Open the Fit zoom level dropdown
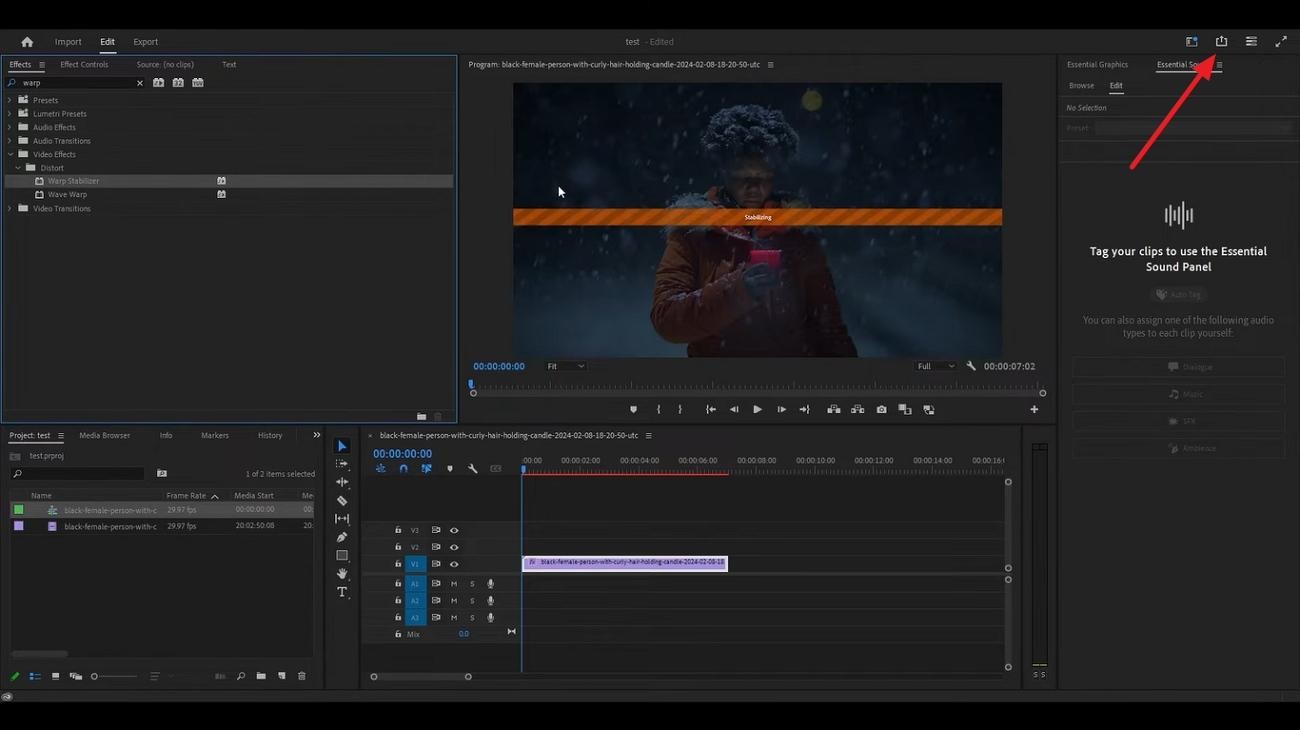Viewport: 1300px width, 730px height. (565, 367)
